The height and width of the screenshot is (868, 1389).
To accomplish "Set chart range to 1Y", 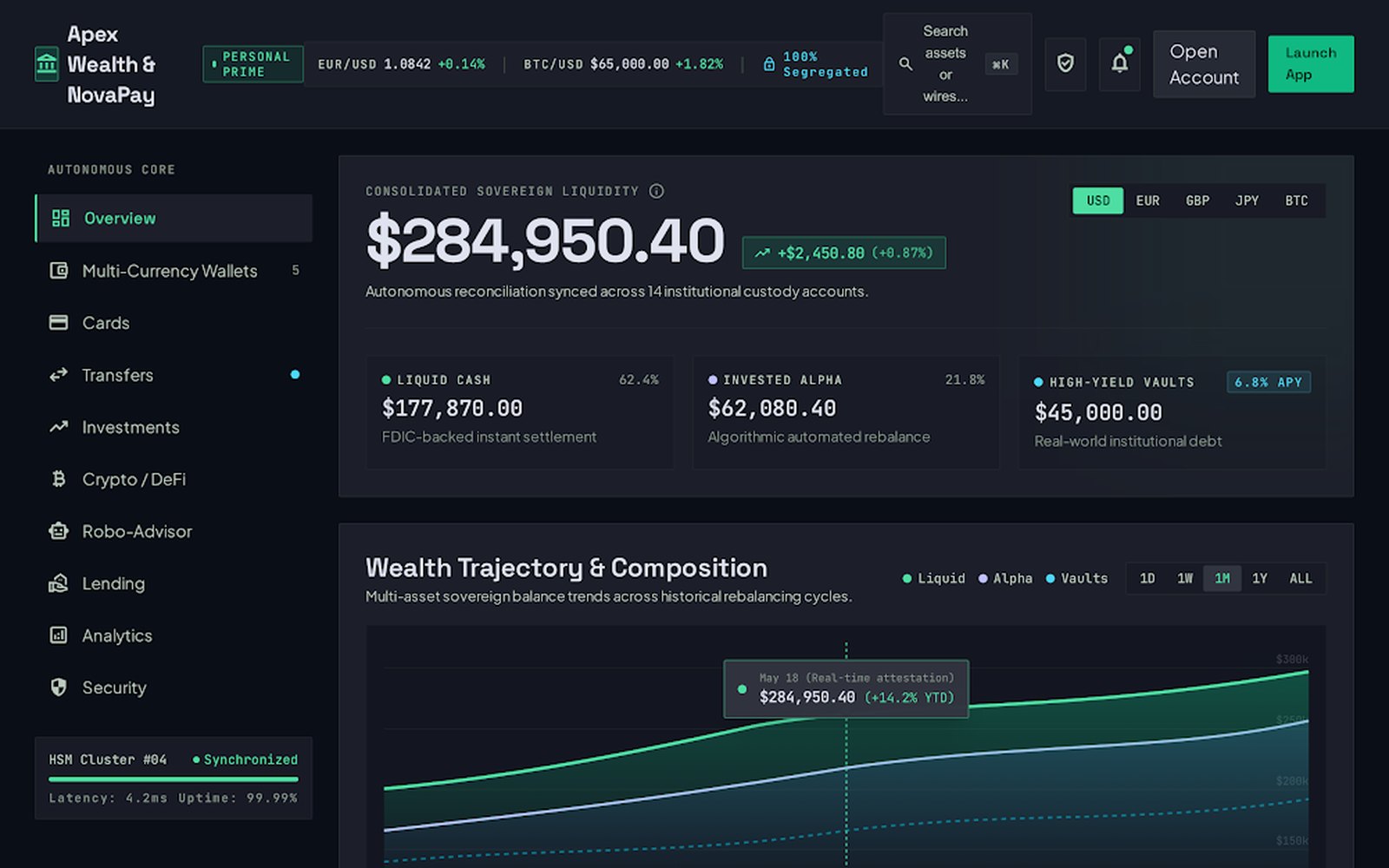I will coord(1260,578).
